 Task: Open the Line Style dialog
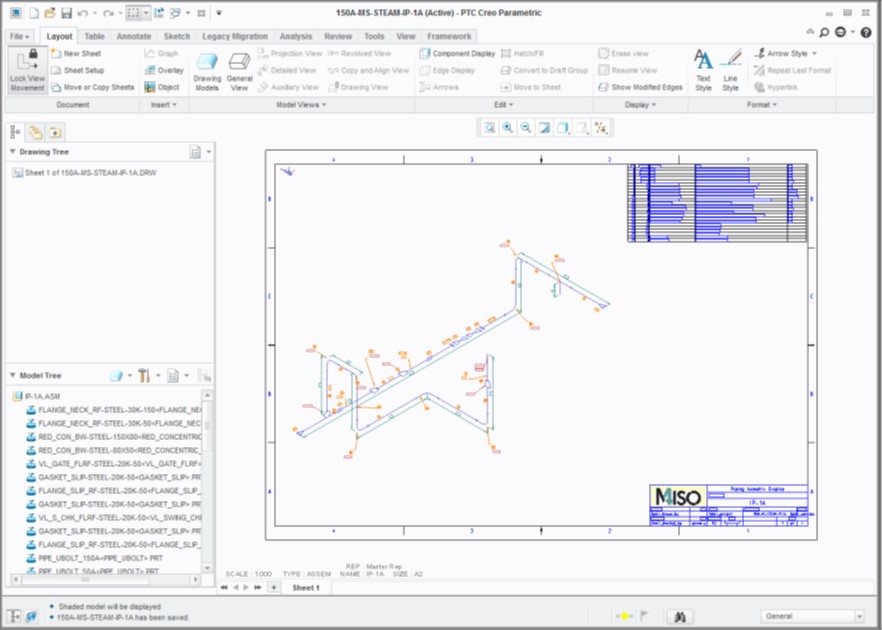coord(730,71)
